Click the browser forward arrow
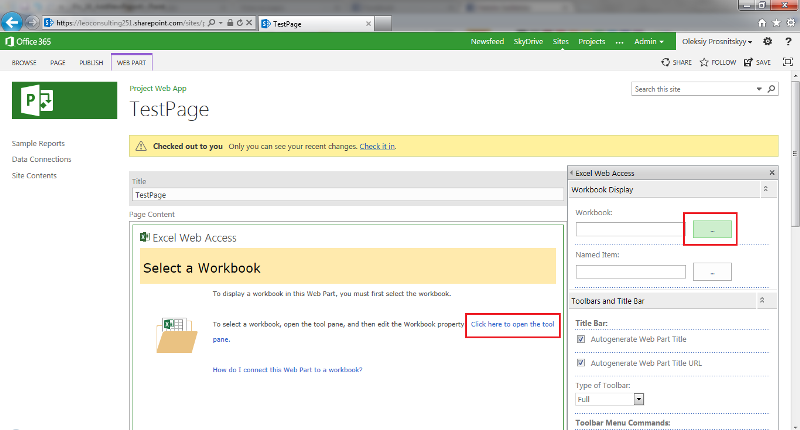The width and height of the screenshot is (800, 430). pyautogui.click(x=31, y=22)
